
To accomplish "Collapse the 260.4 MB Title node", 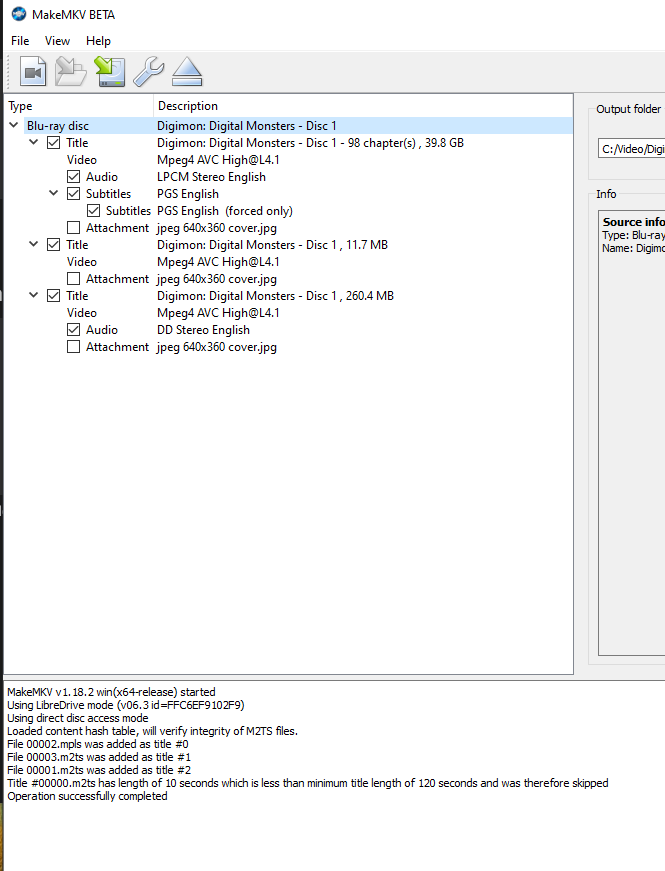I will pyautogui.click(x=33, y=295).
